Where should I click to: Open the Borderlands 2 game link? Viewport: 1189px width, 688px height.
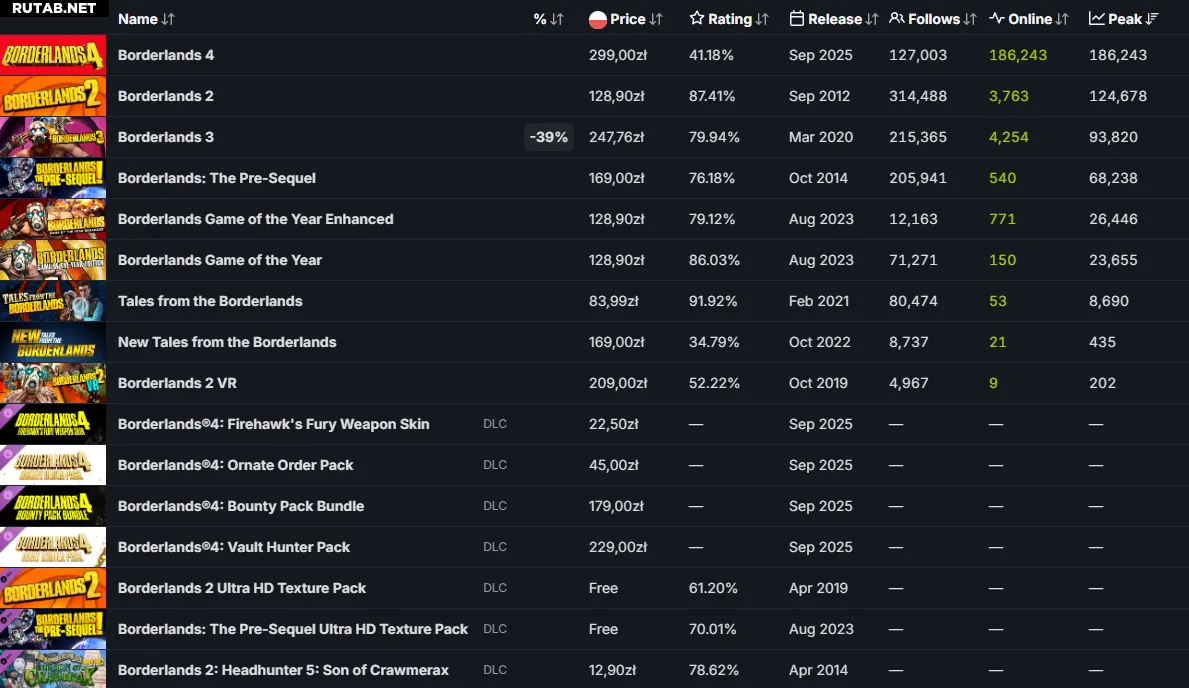point(165,96)
